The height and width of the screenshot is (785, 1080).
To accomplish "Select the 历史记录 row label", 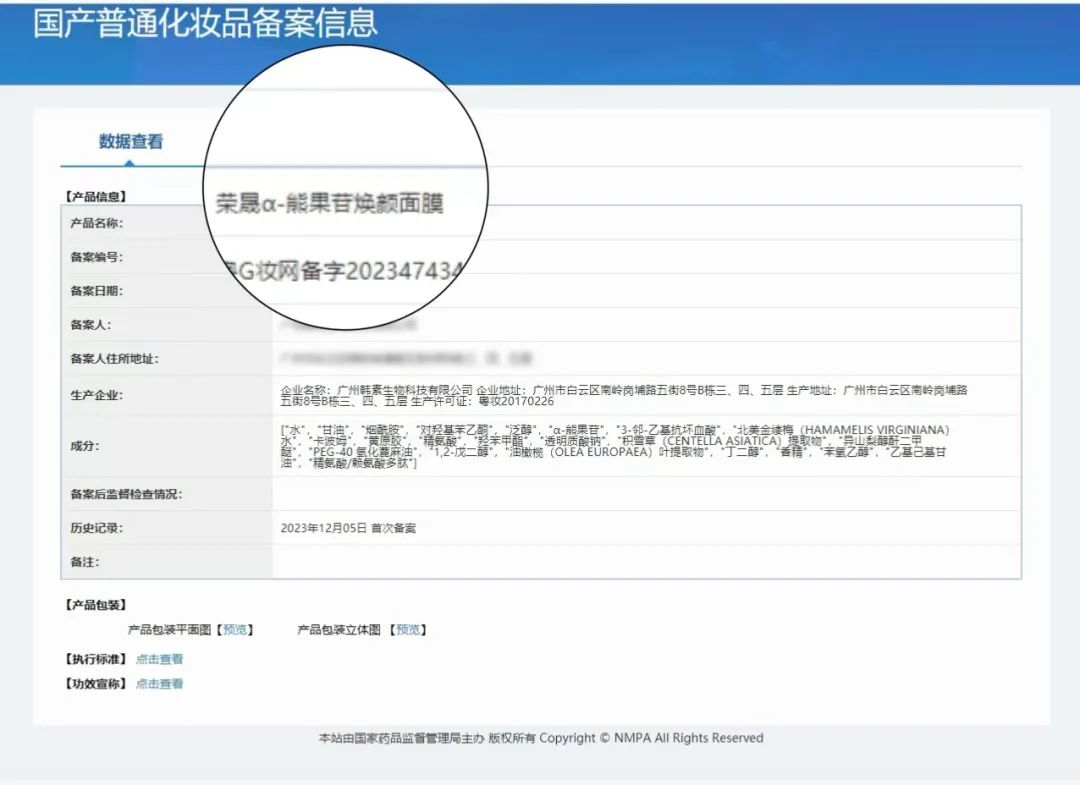I will click(x=96, y=528).
